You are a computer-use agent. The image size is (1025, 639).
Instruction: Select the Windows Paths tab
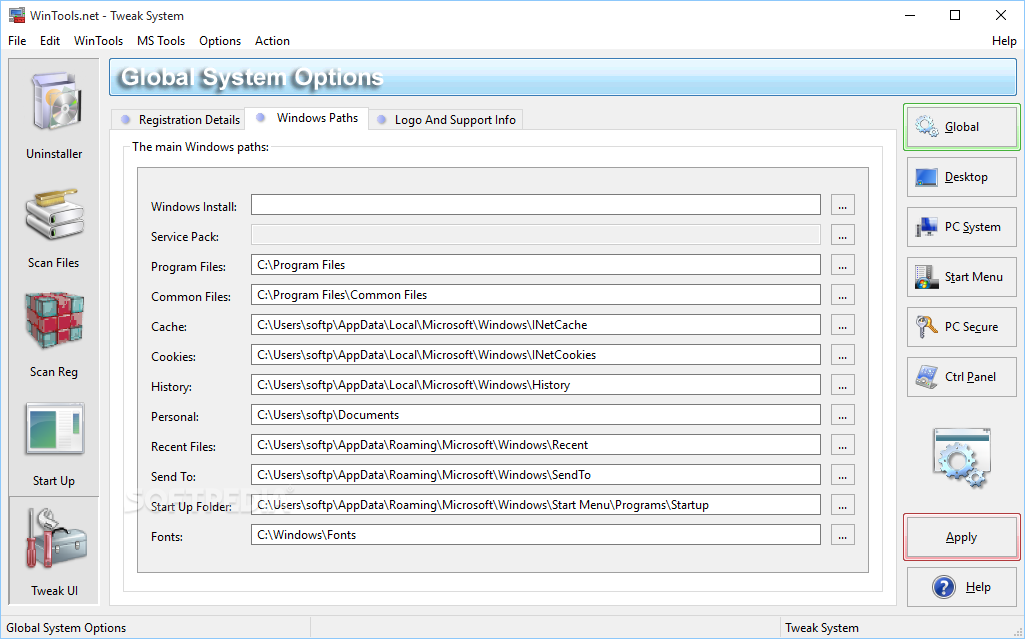point(307,118)
